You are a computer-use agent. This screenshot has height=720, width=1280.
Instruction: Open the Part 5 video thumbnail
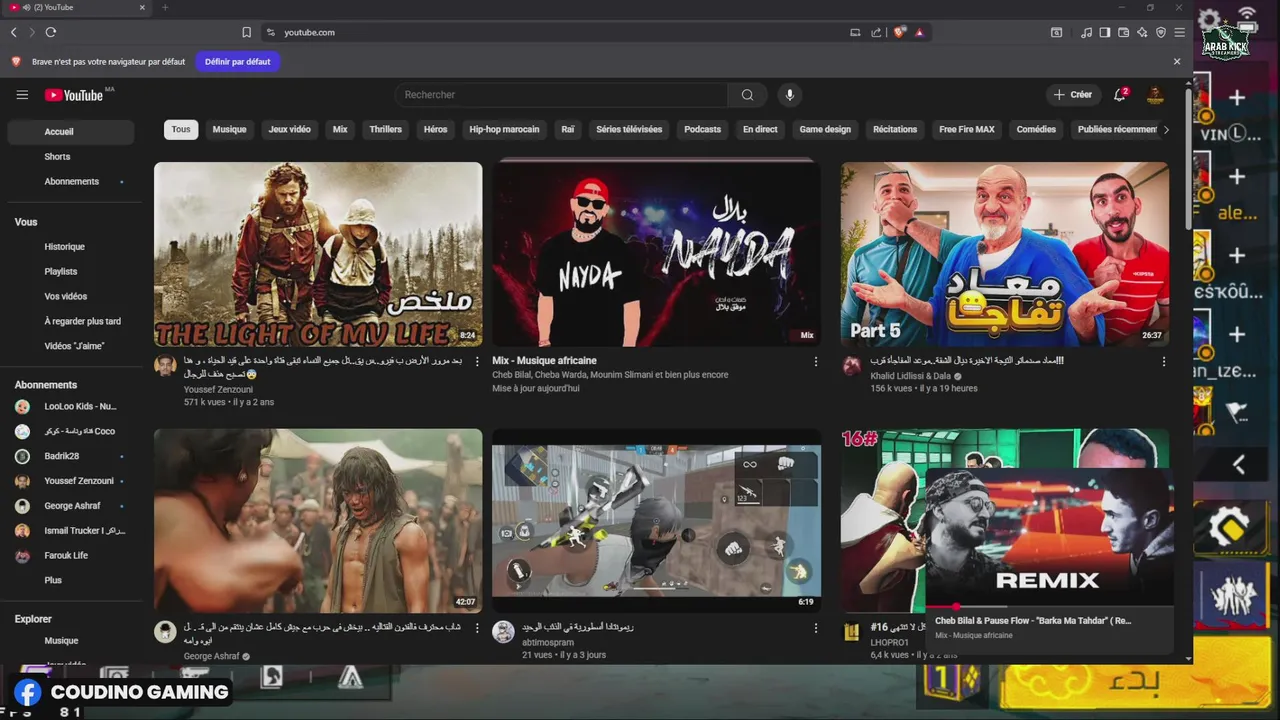point(1005,254)
